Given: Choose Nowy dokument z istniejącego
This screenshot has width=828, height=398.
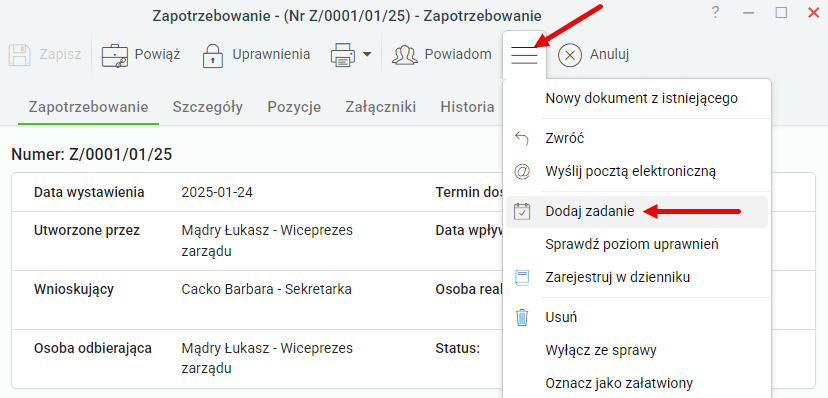Looking at the screenshot, I should point(637,98).
